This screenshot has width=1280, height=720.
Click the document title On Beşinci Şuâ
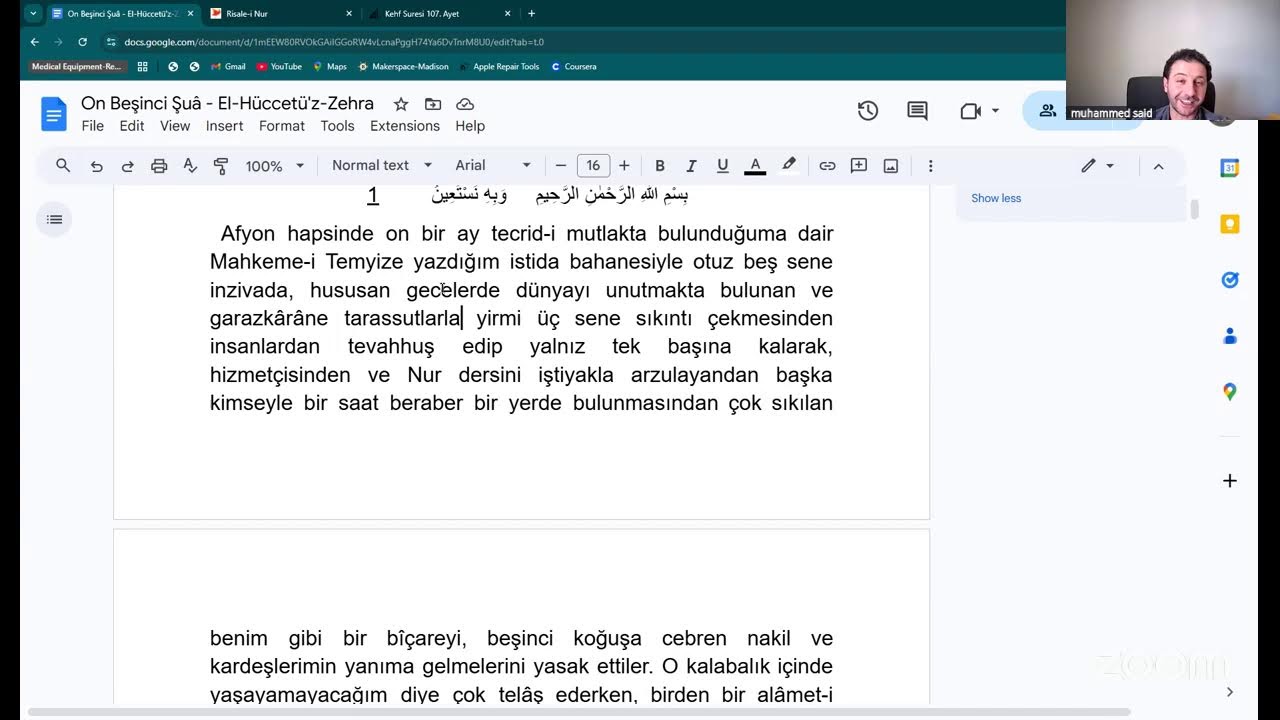point(227,103)
